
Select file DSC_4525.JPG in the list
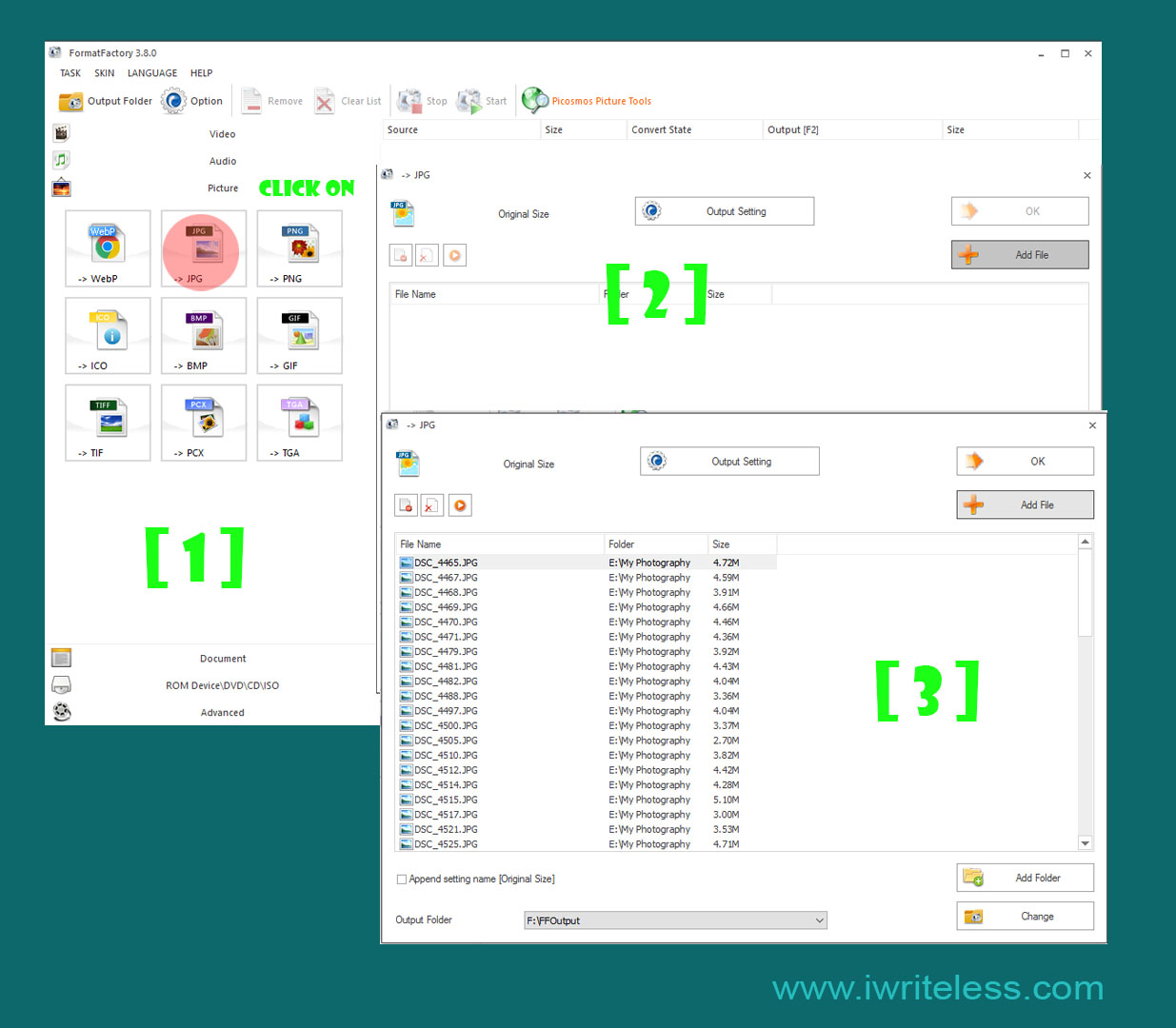tap(586, 844)
